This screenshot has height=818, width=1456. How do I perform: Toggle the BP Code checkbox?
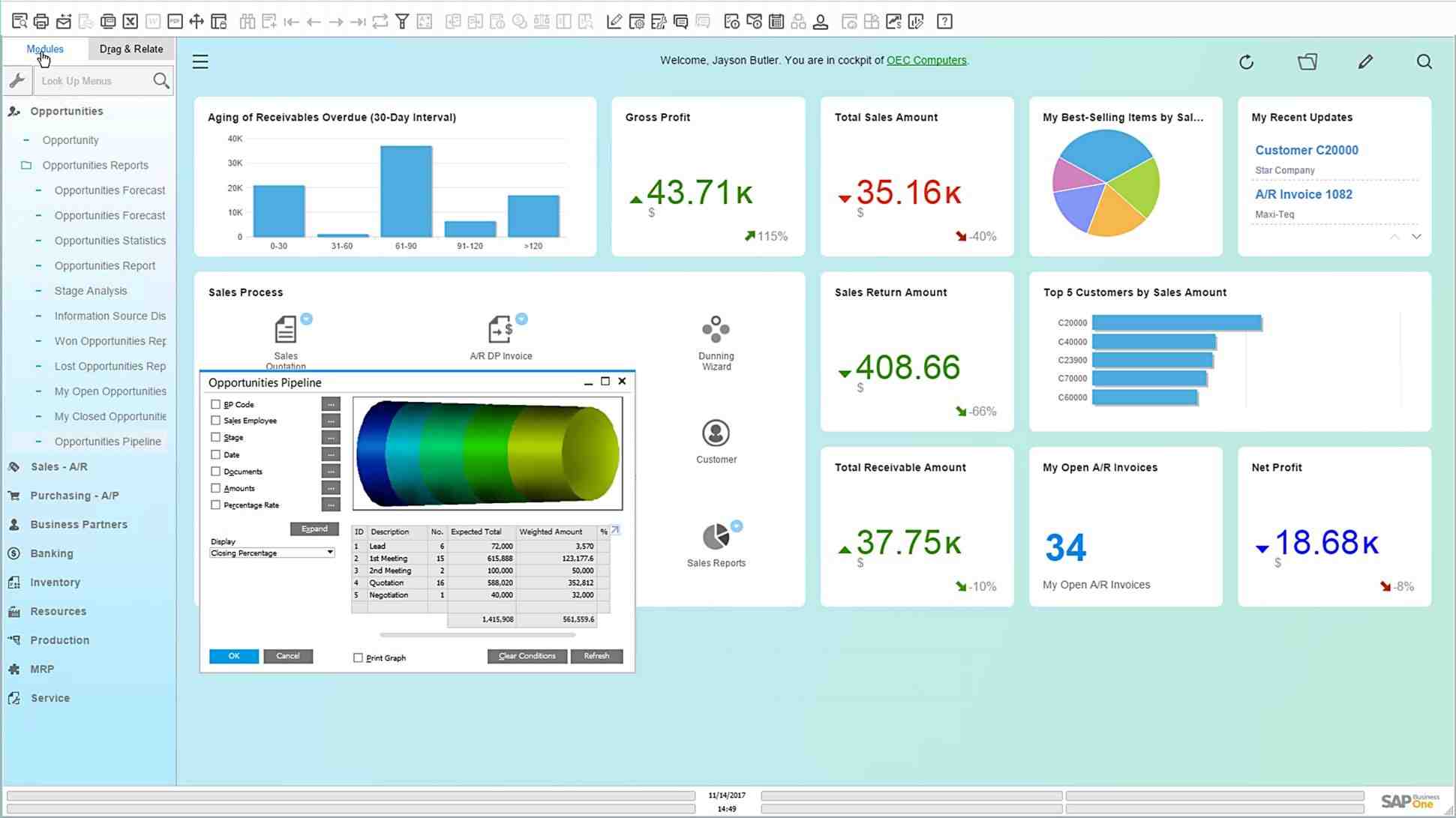215,404
